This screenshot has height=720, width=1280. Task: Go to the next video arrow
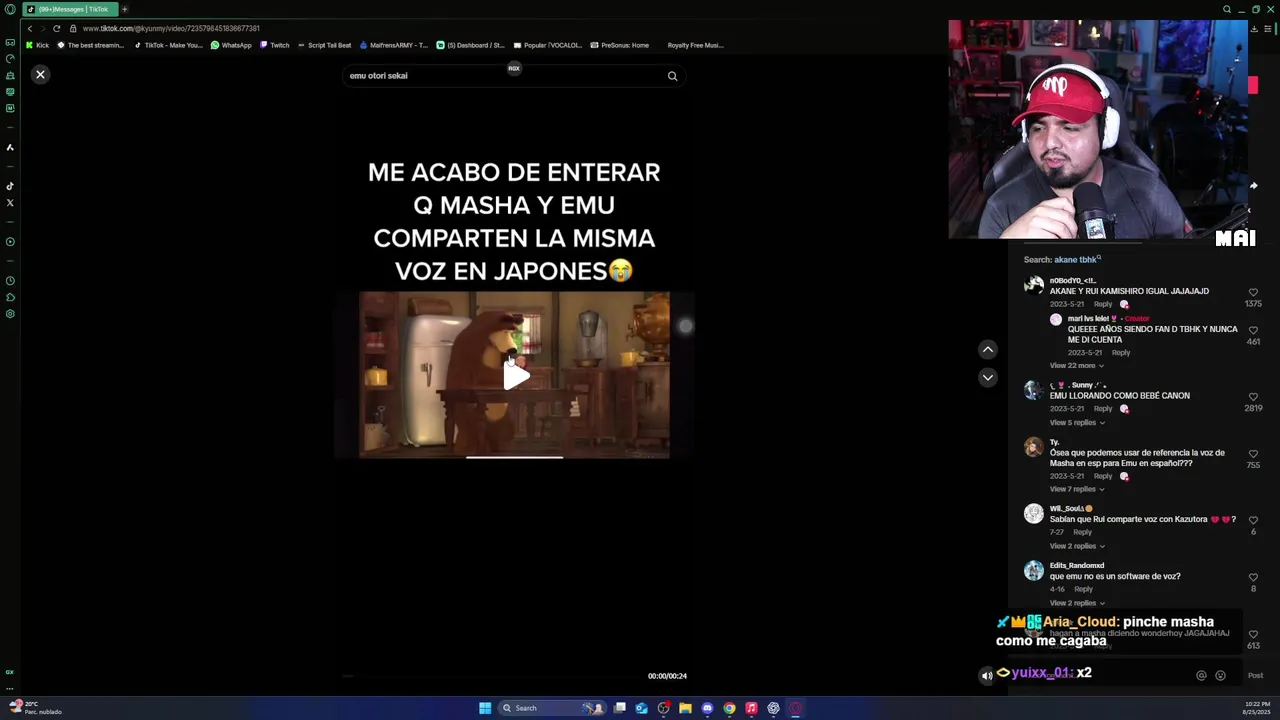[x=987, y=377]
